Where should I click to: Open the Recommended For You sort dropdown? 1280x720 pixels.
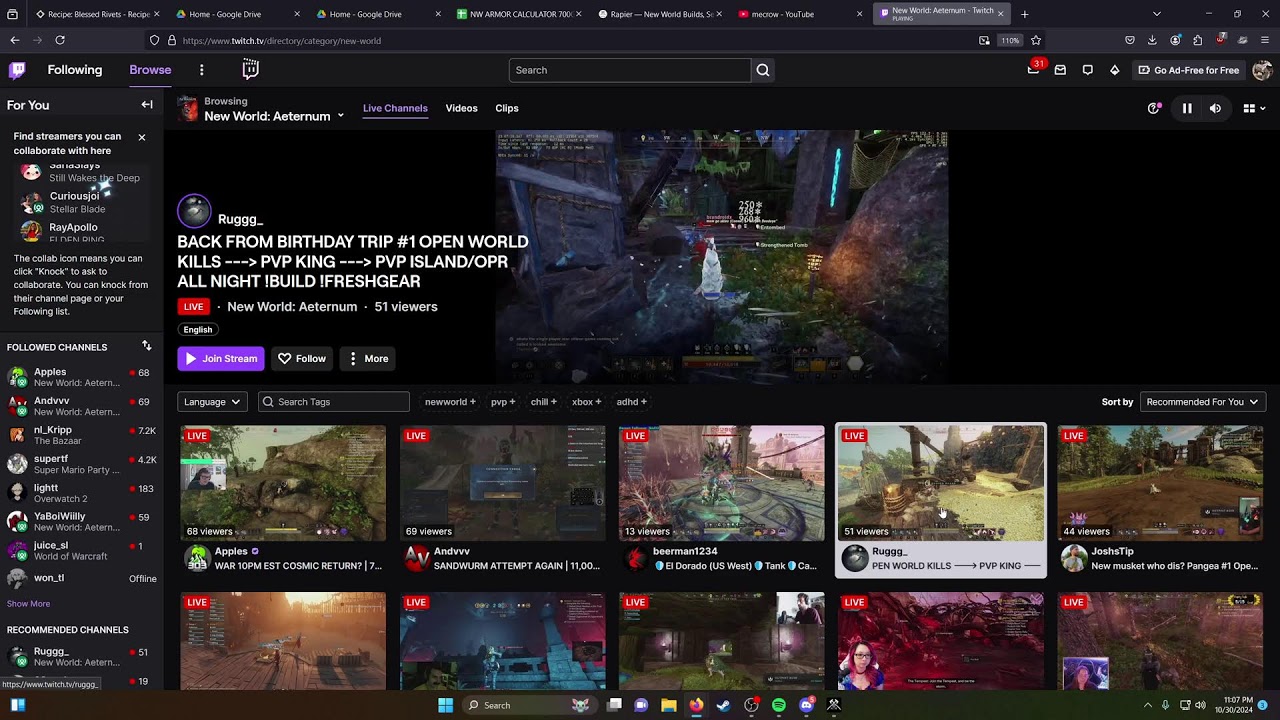[x=1203, y=402]
